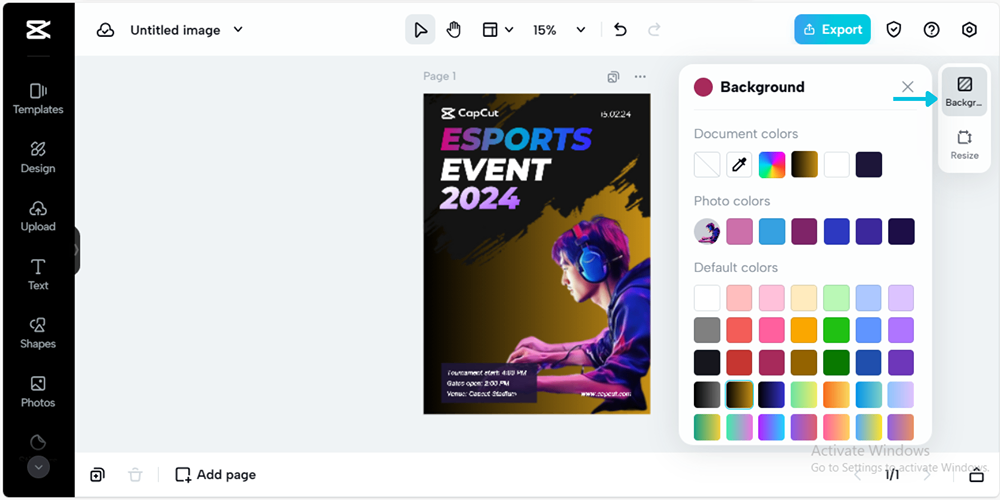The image size is (1000, 500).
Task: Pick the eyedropper color picker tool
Action: pyautogui.click(x=739, y=165)
